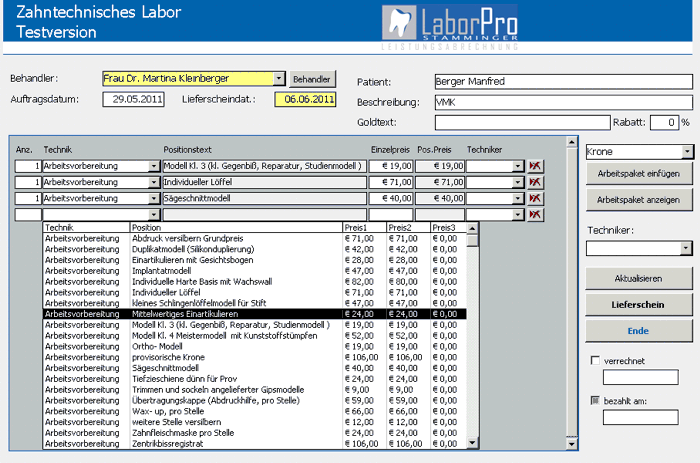Click delete icon for Individueller Löffel row
The height and width of the screenshot is (463, 700).
[535, 182]
